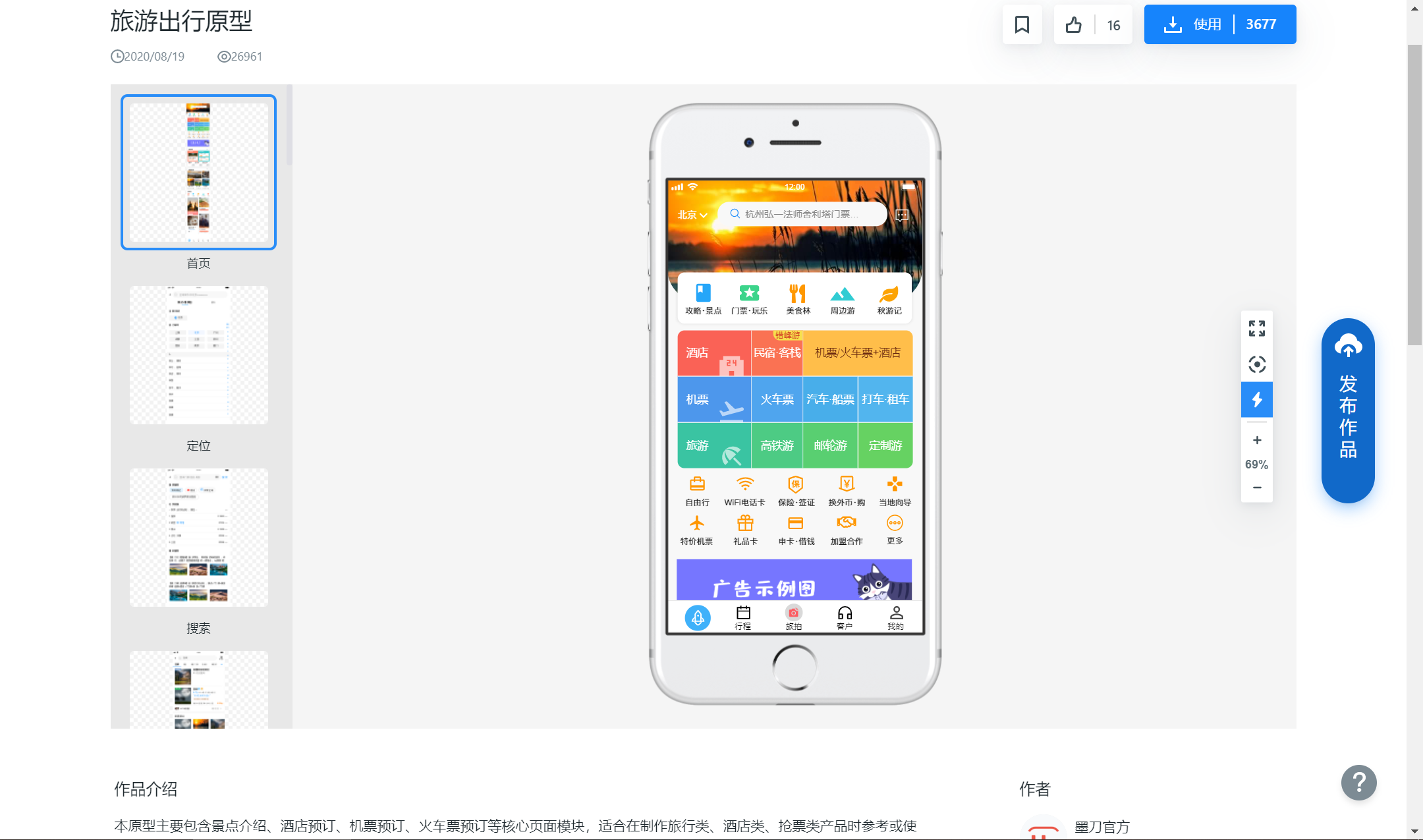Select the 搜索 page thumbnail
This screenshot has height=840, width=1423.
click(x=198, y=538)
